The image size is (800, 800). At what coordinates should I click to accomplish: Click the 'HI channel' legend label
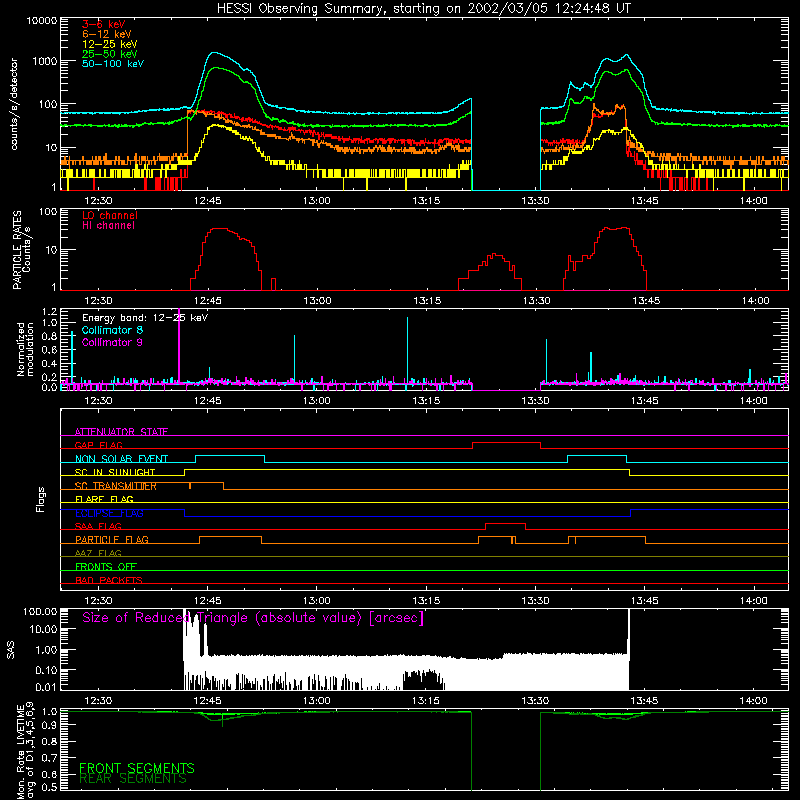point(109,225)
